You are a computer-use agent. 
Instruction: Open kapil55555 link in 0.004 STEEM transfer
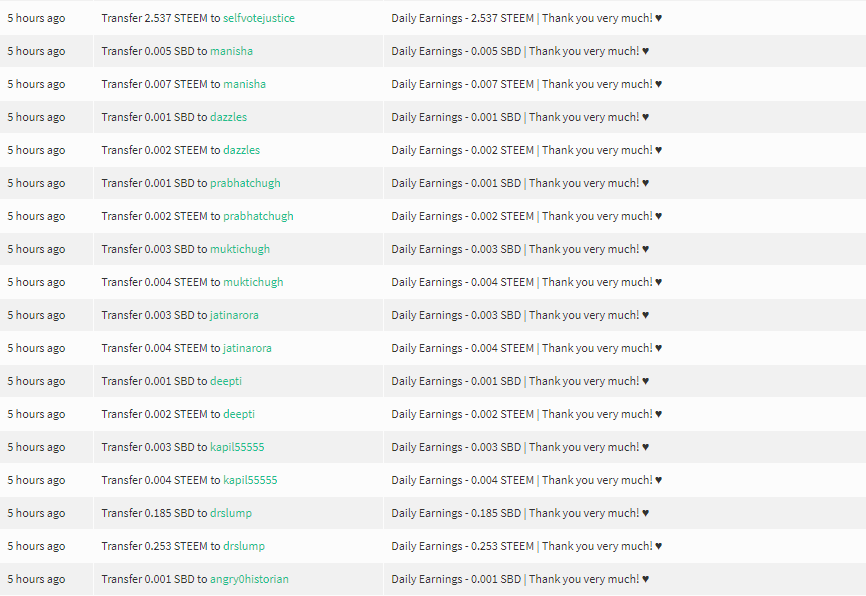tap(250, 481)
